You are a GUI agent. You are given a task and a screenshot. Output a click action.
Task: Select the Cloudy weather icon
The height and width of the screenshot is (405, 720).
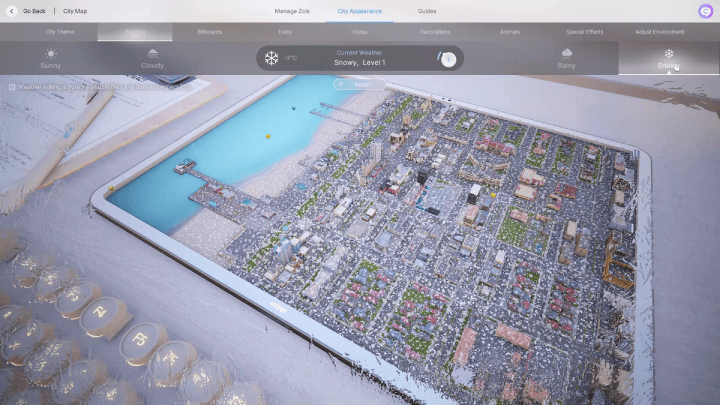(152, 53)
